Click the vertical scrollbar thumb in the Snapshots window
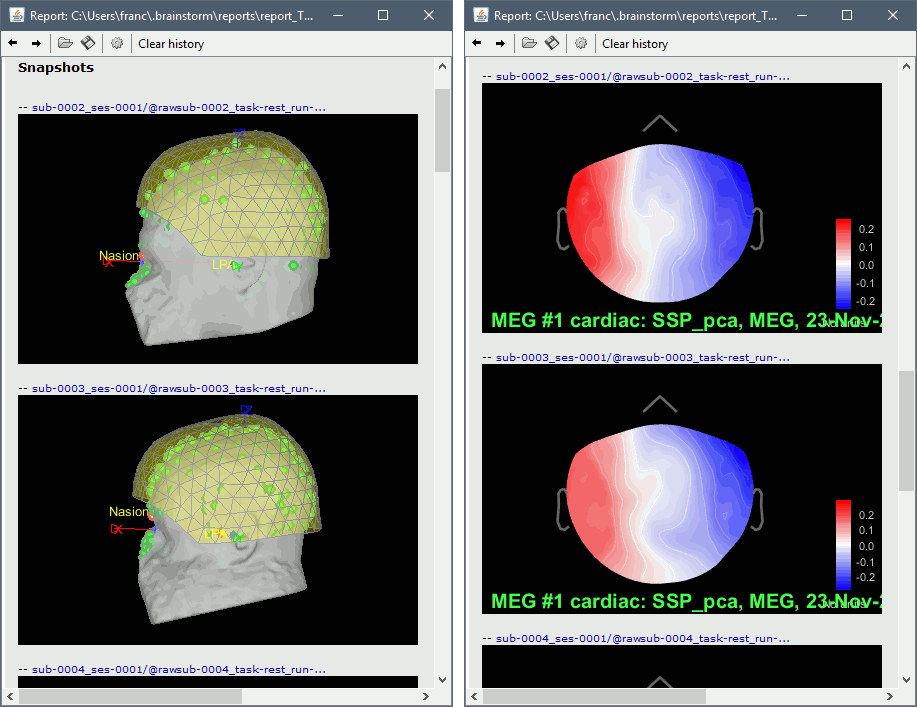This screenshot has width=917, height=707. (x=442, y=130)
